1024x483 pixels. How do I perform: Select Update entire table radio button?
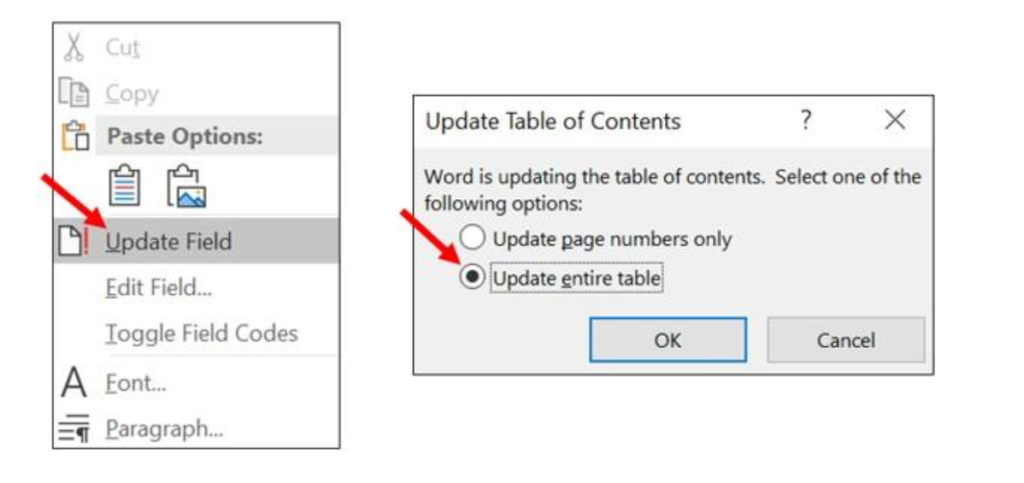(473, 278)
